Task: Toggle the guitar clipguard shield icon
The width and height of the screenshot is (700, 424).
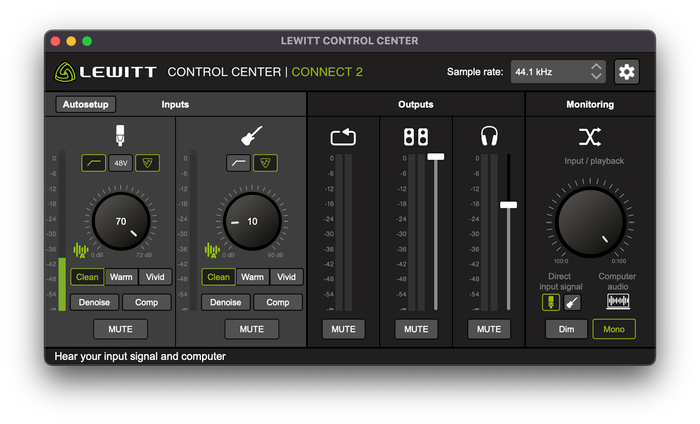Action: 265,163
